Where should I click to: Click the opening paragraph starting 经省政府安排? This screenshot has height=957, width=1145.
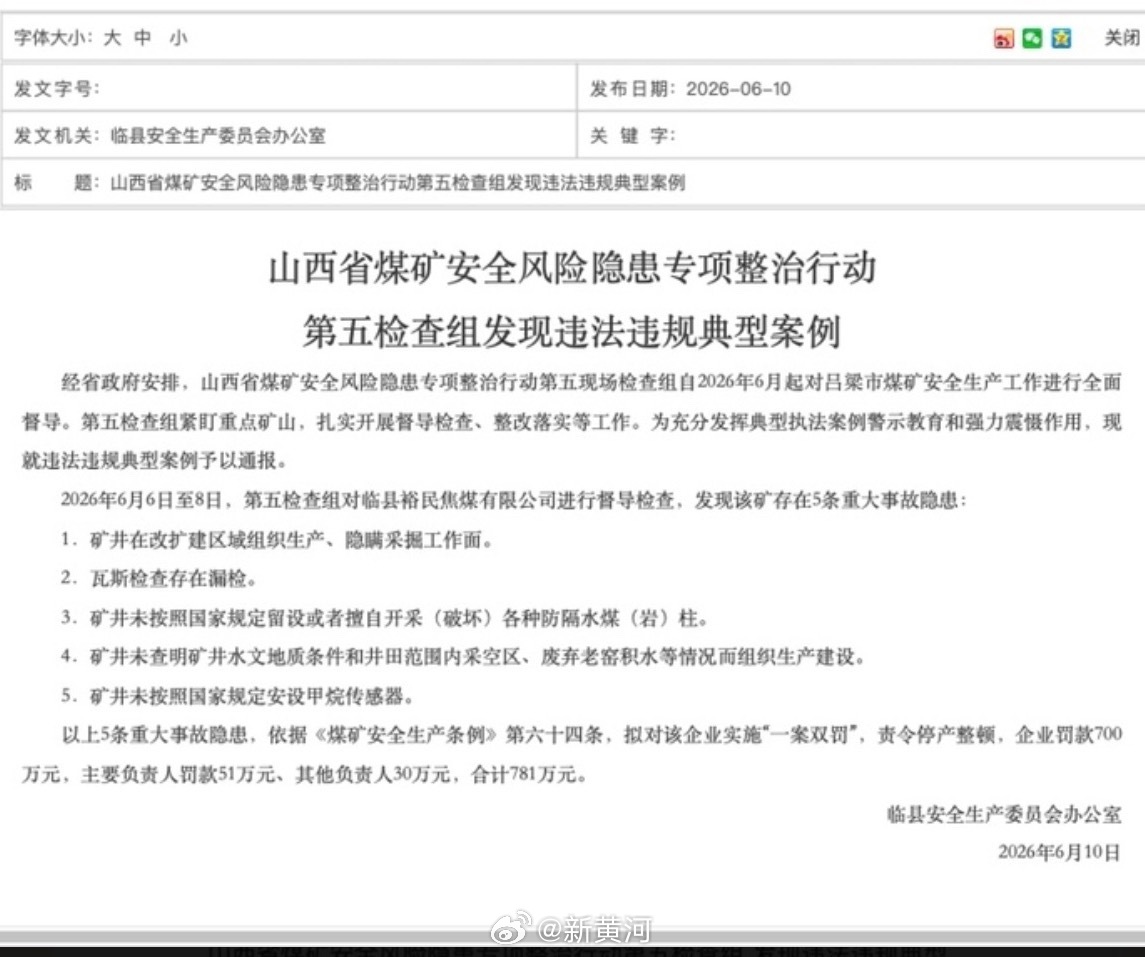[x=572, y=421]
